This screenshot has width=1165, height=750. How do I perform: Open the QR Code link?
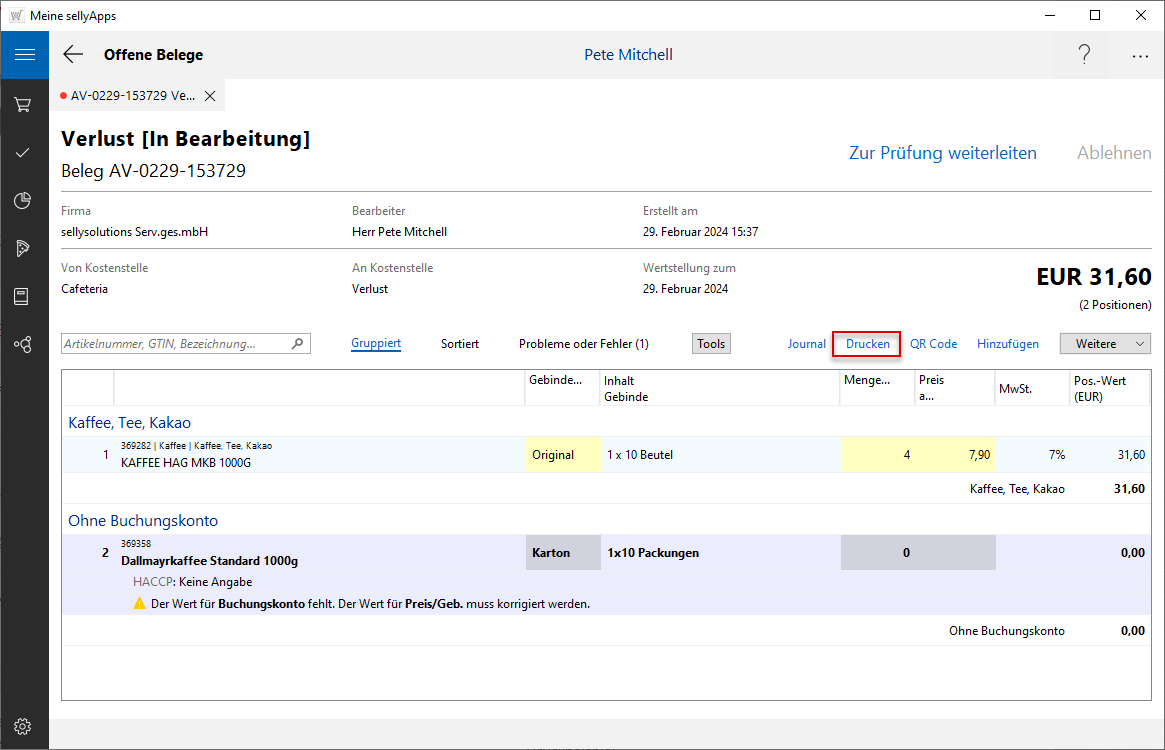coord(933,344)
